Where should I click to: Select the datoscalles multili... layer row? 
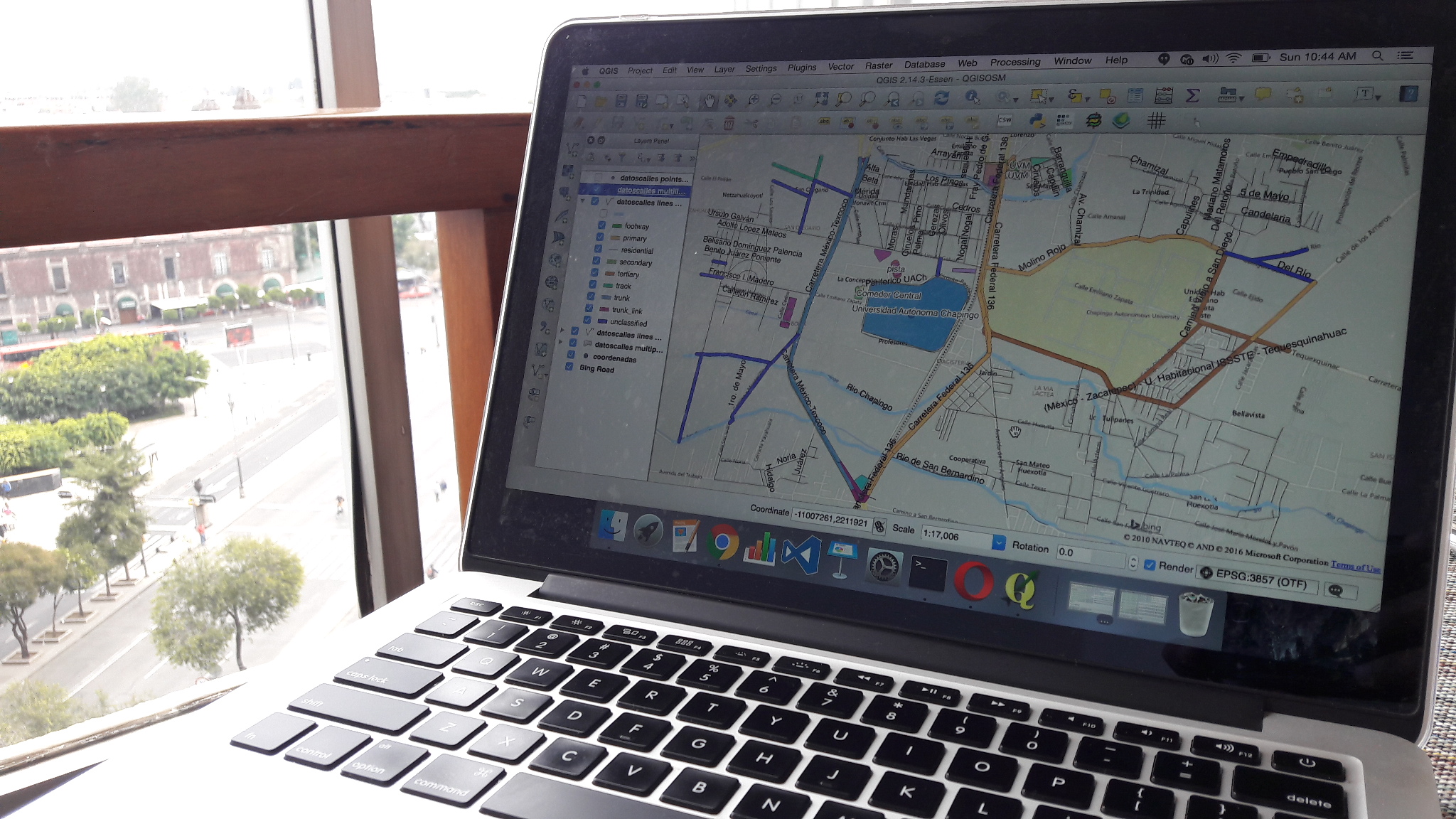point(635,191)
